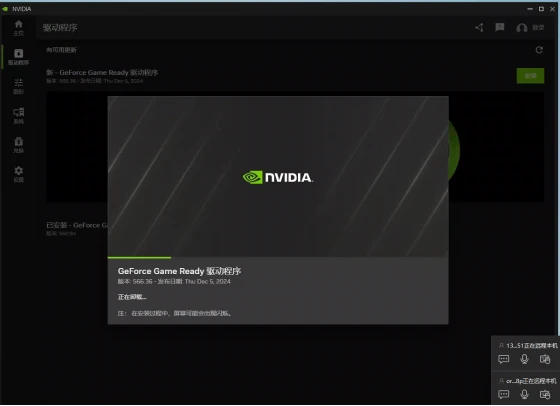The image size is (560, 406).
Task: Open the Redeem gift sidebar icon
Action: point(19,145)
